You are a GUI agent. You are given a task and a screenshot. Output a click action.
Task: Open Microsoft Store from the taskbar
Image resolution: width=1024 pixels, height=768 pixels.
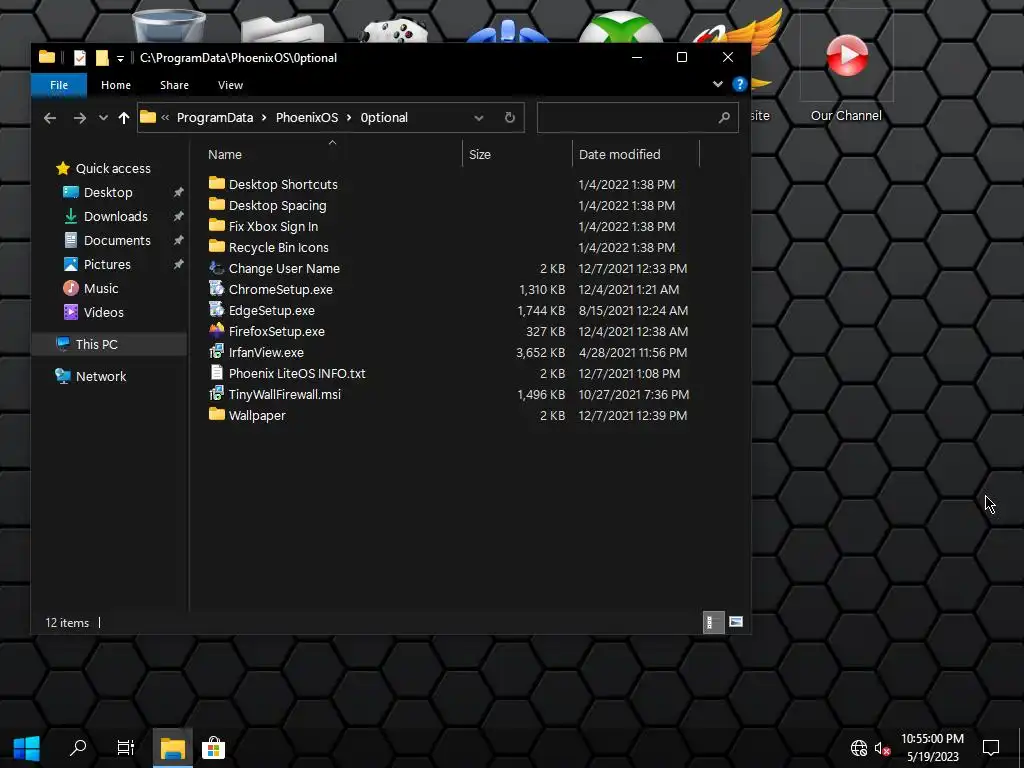pos(213,748)
